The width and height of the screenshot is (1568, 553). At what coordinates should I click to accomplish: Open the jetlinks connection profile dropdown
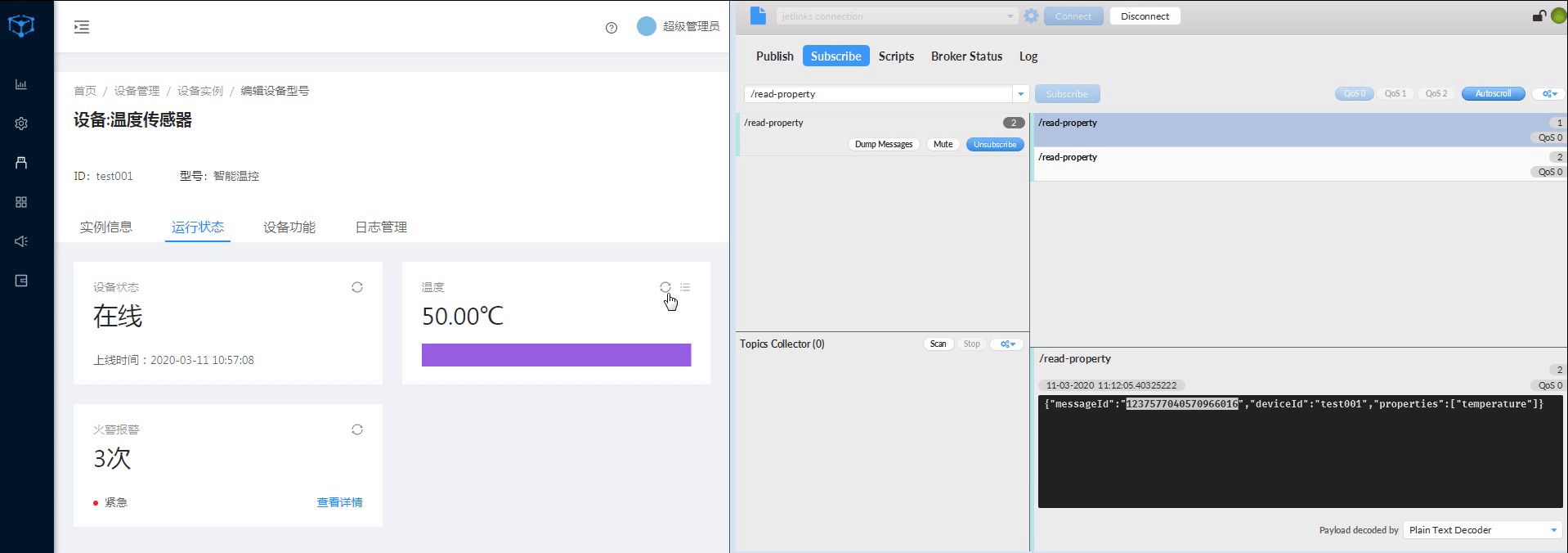point(1010,16)
